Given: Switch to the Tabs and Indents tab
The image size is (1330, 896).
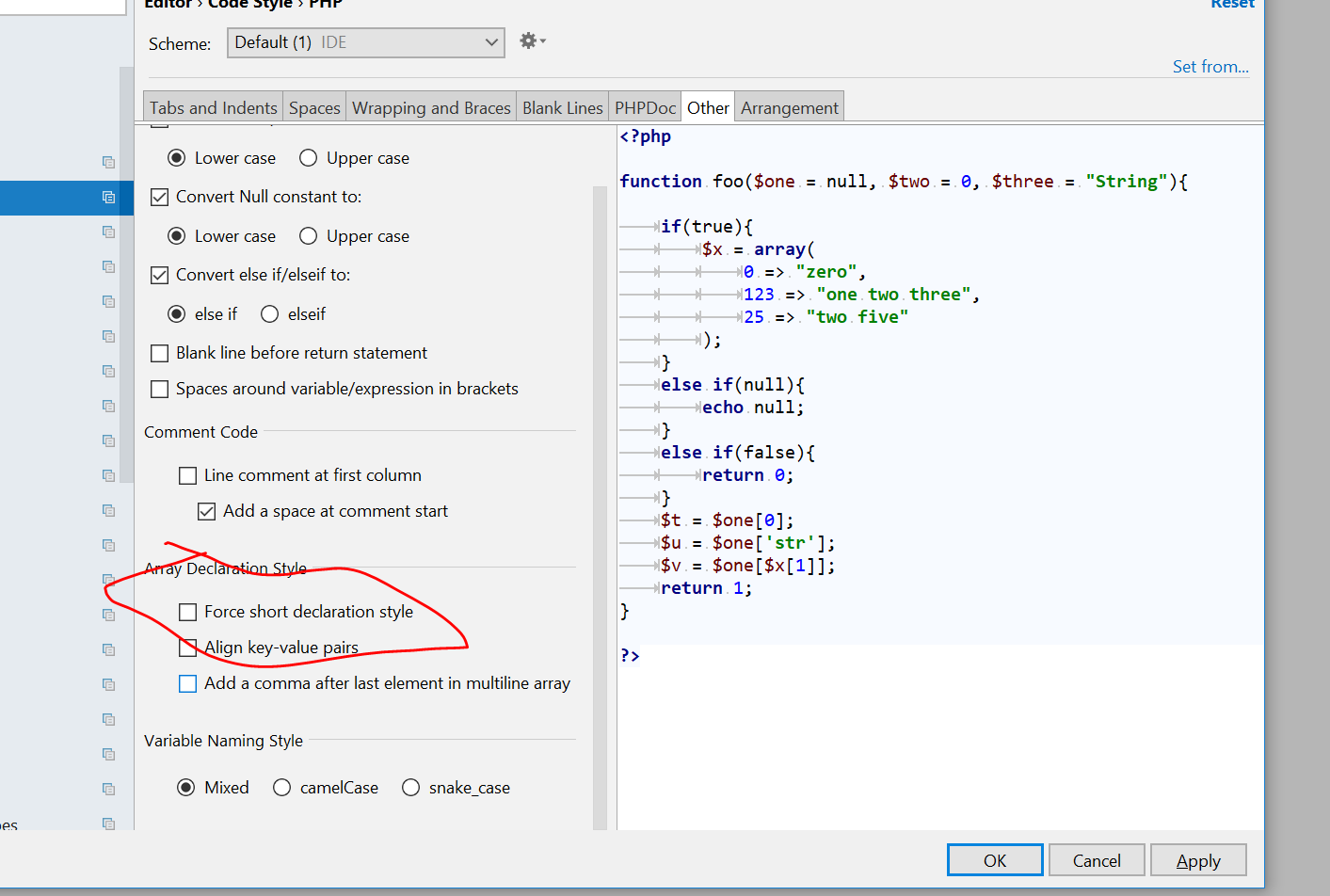Looking at the screenshot, I should (x=213, y=108).
